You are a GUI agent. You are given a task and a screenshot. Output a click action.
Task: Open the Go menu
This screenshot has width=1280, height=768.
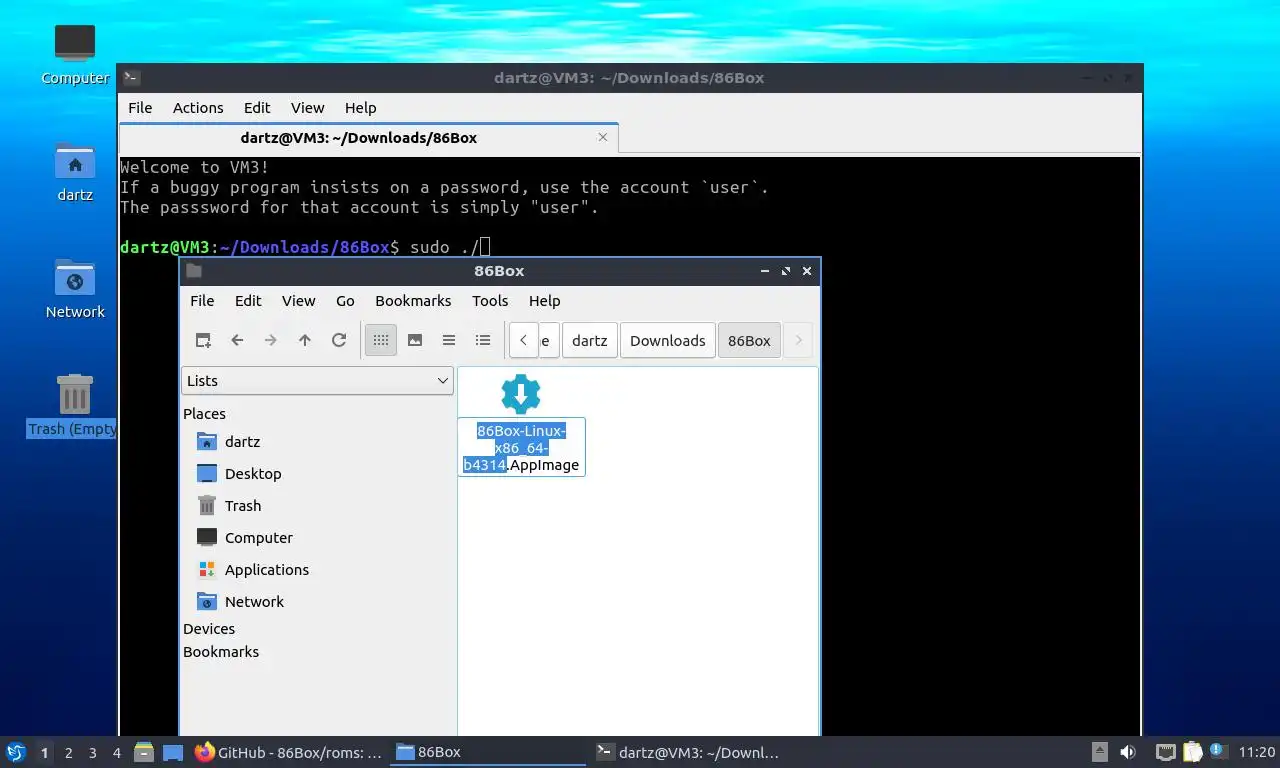point(345,300)
